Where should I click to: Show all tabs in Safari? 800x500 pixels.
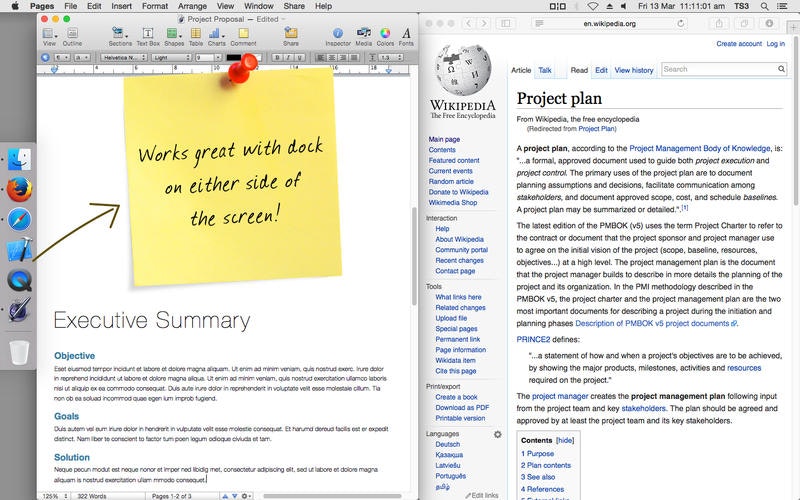click(x=744, y=23)
